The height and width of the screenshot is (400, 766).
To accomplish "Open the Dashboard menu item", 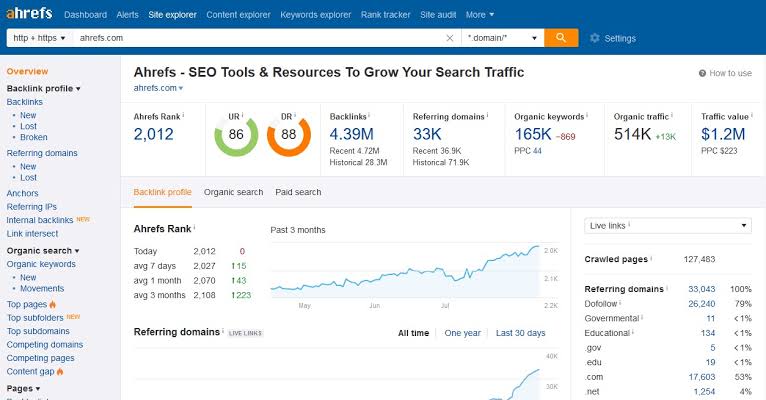I will [x=85, y=15].
